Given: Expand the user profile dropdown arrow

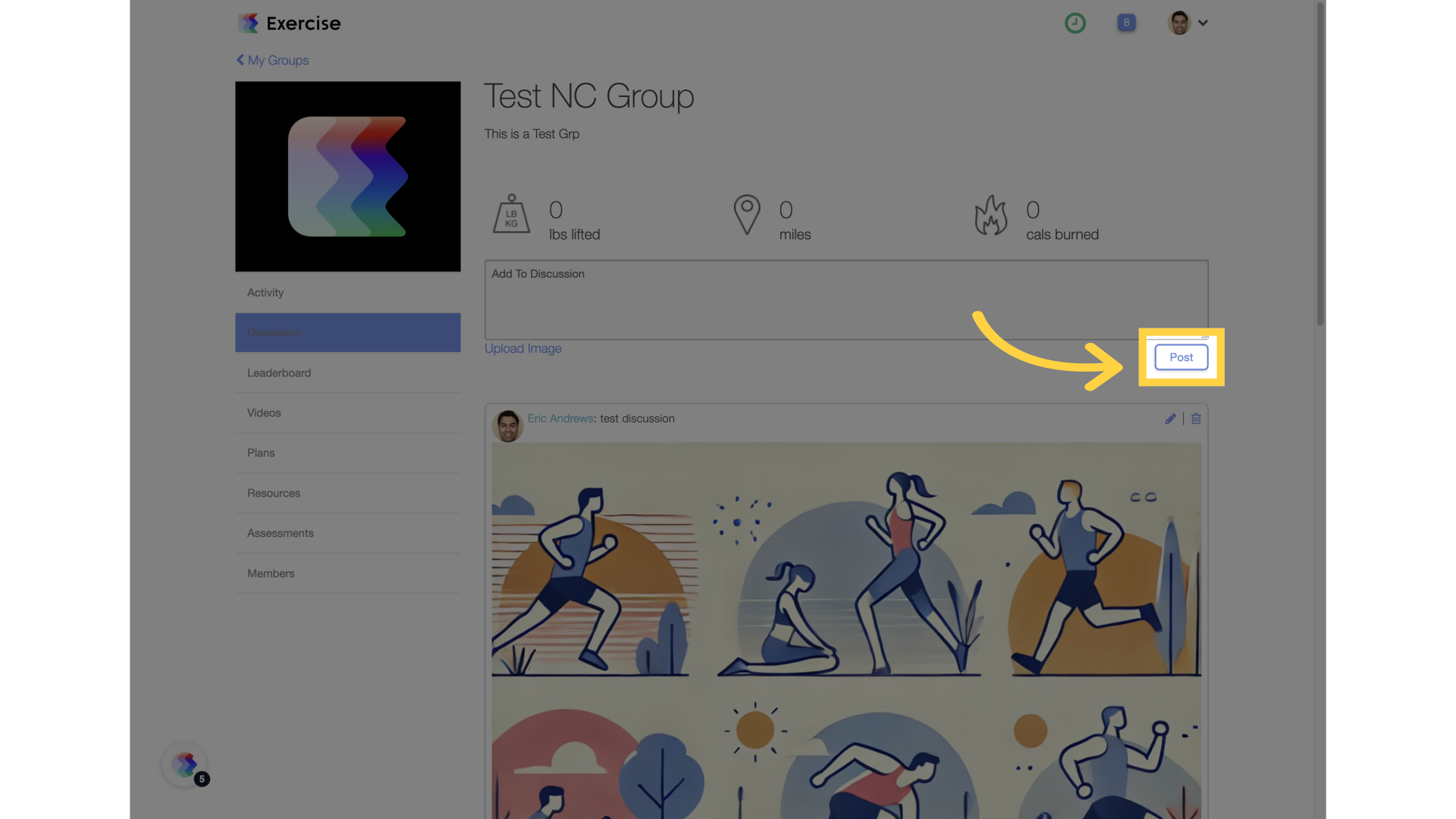Looking at the screenshot, I should pyautogui.click(x=1203, y=23).
